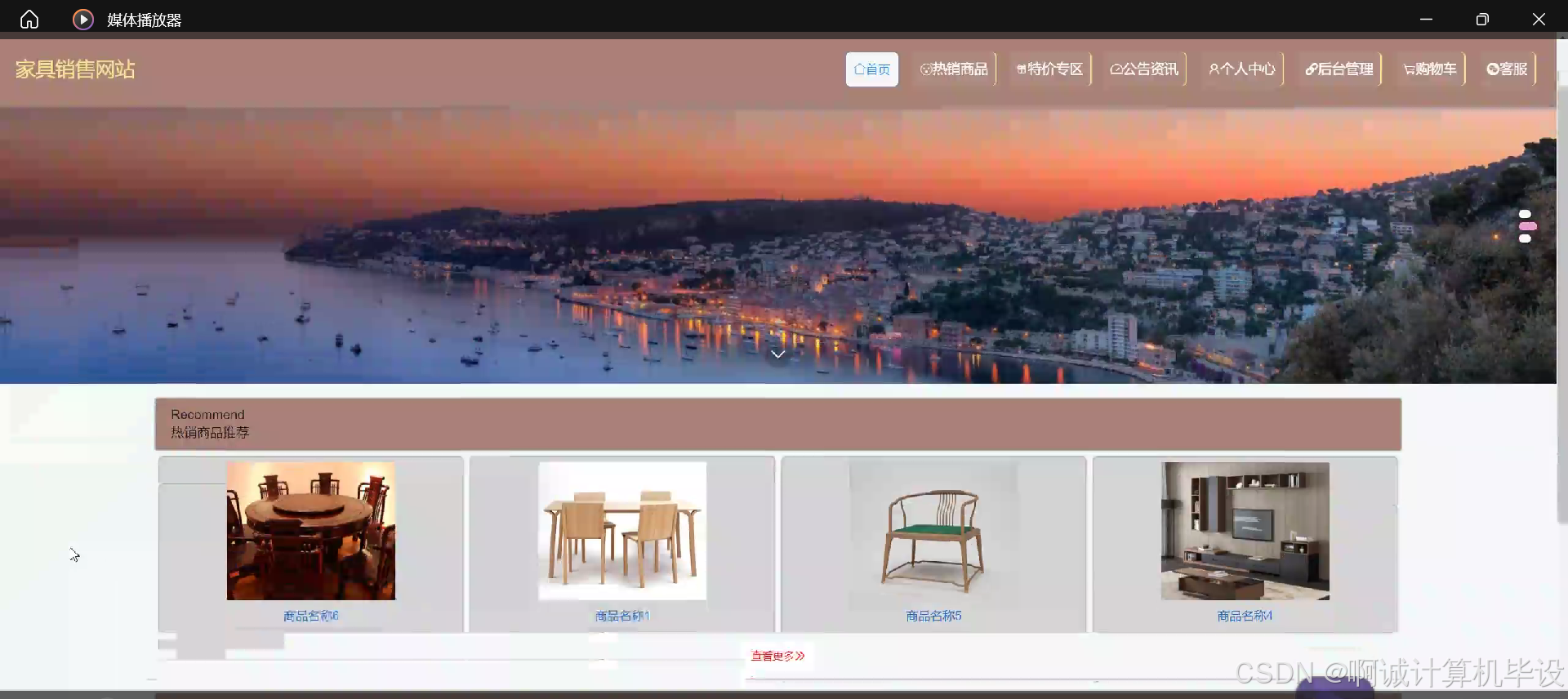Open 公告资讯 page

pos(1144,69)
